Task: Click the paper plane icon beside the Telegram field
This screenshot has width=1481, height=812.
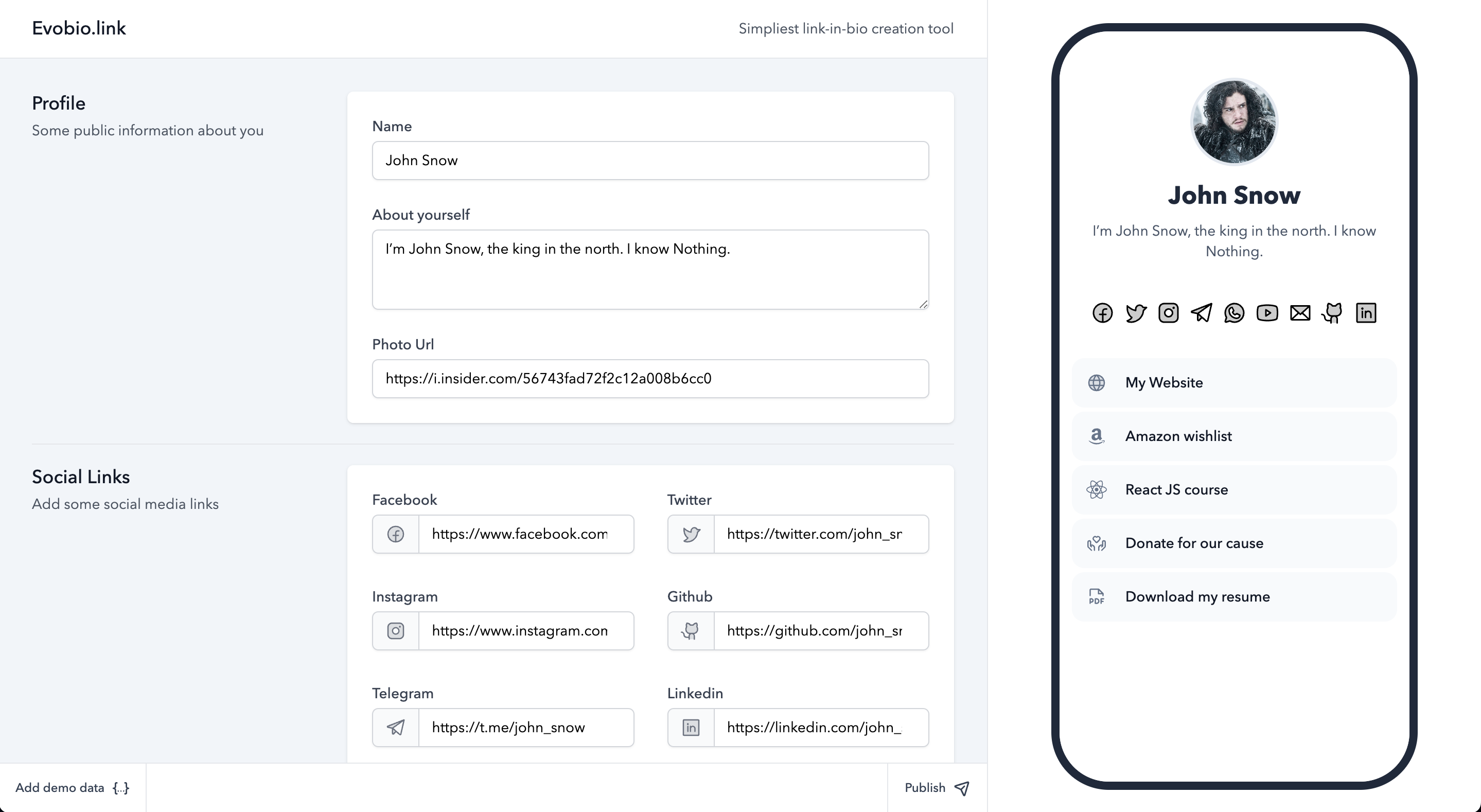Action: click(396, 728)
